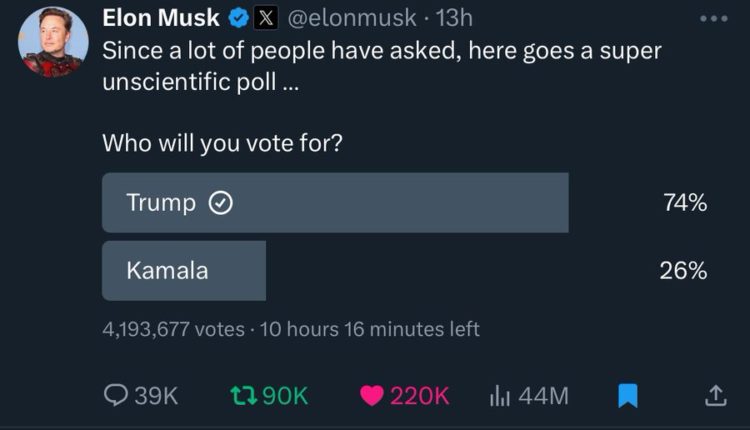
Task: Open Elon Musk's profile picture
Action: coord(52,45)
